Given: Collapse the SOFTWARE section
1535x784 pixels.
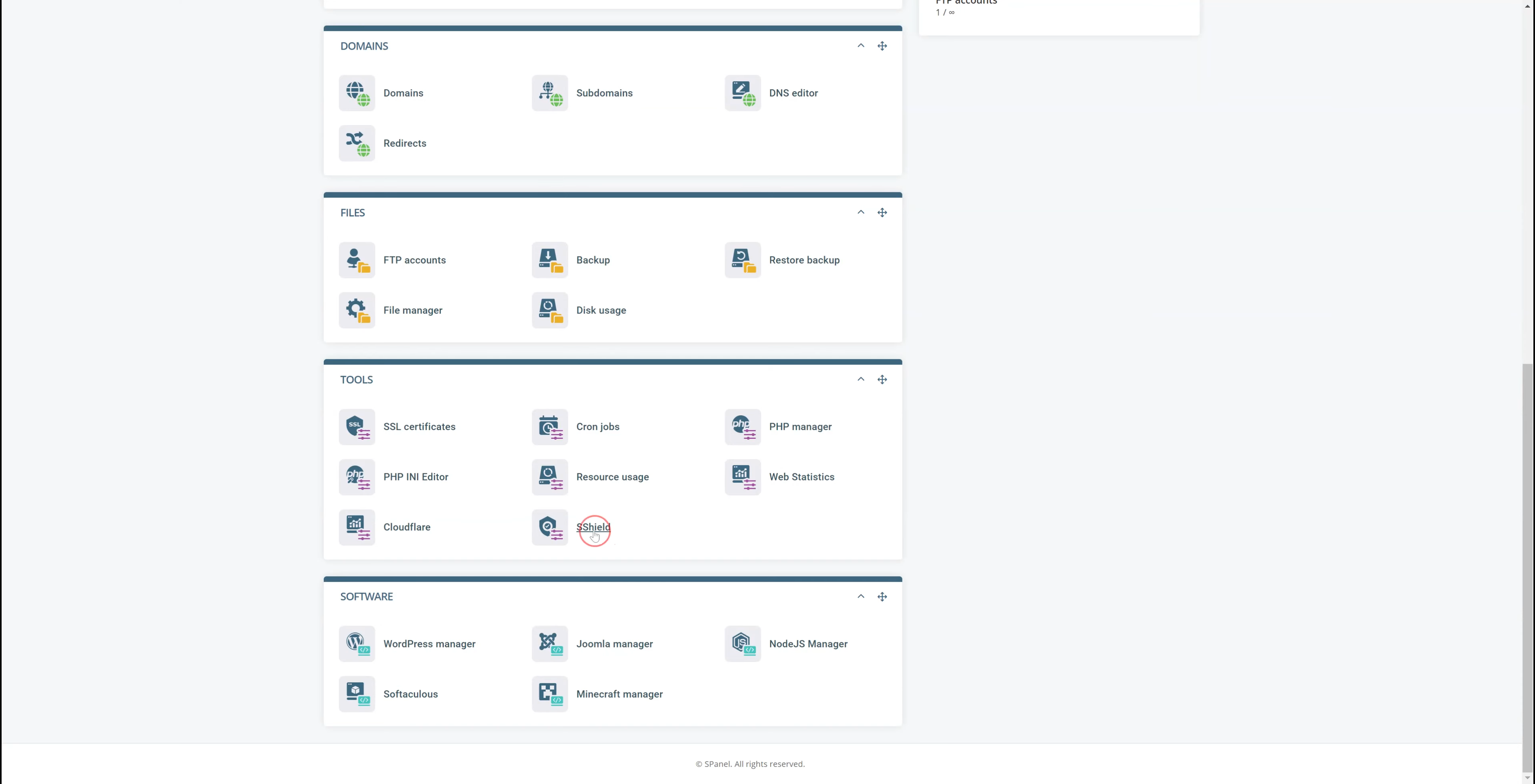Looking at the screenshot, I should pyautogui.click(x=860, y=596).
